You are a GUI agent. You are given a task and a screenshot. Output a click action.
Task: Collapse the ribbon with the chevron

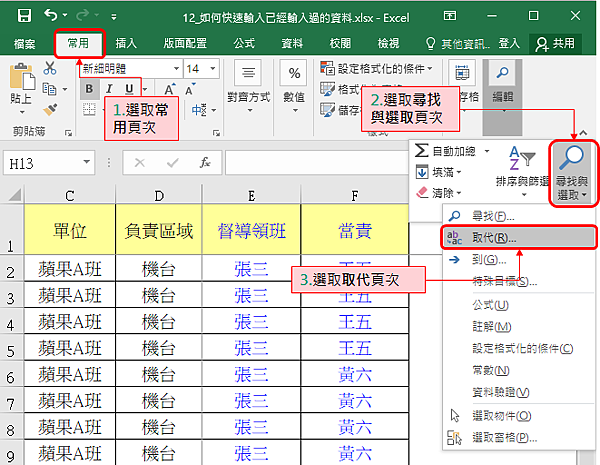583,133
